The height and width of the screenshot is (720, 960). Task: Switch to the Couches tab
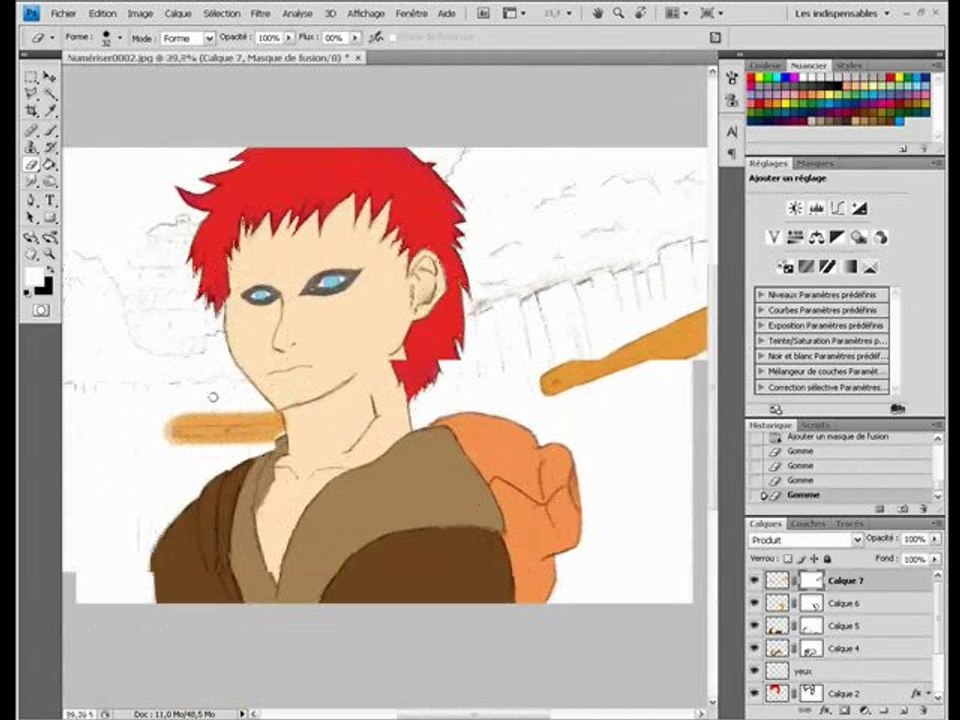click(x=808, y=523)
